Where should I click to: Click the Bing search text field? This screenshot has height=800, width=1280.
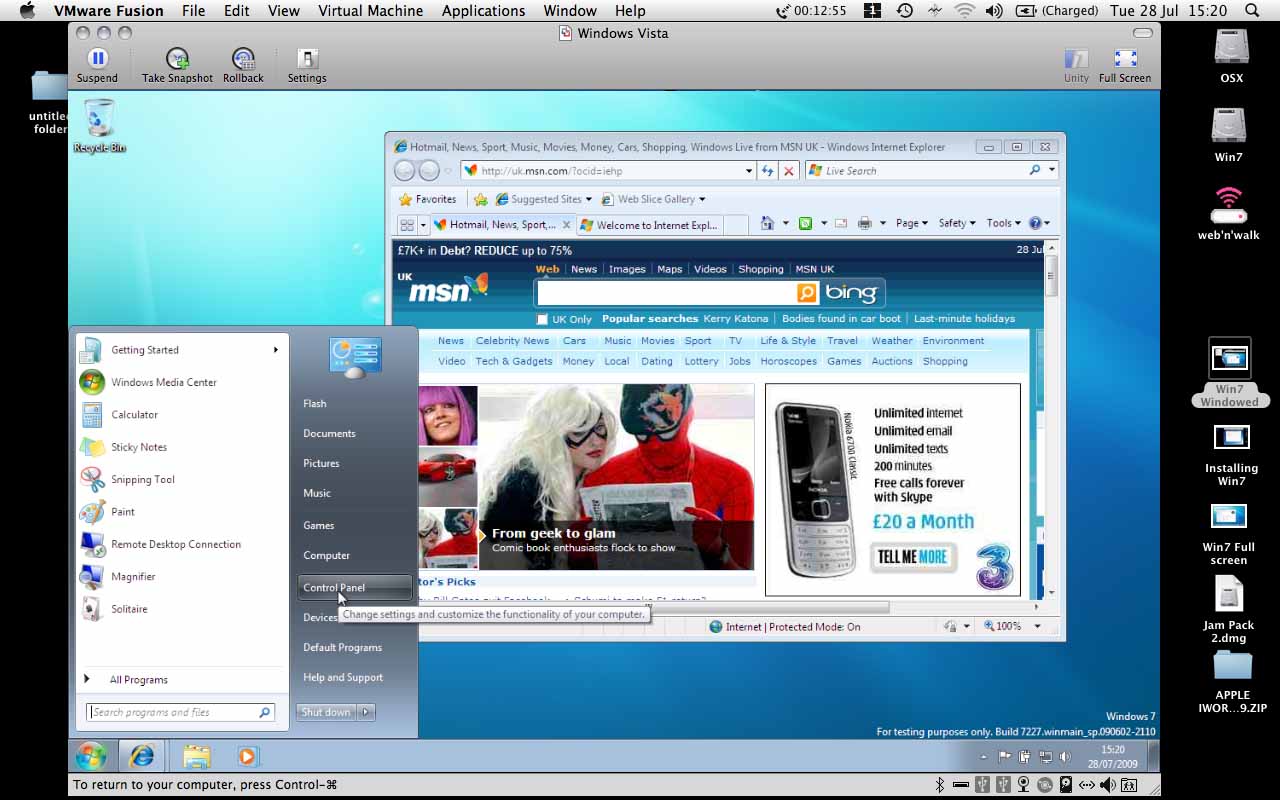[x=666, y=293]
